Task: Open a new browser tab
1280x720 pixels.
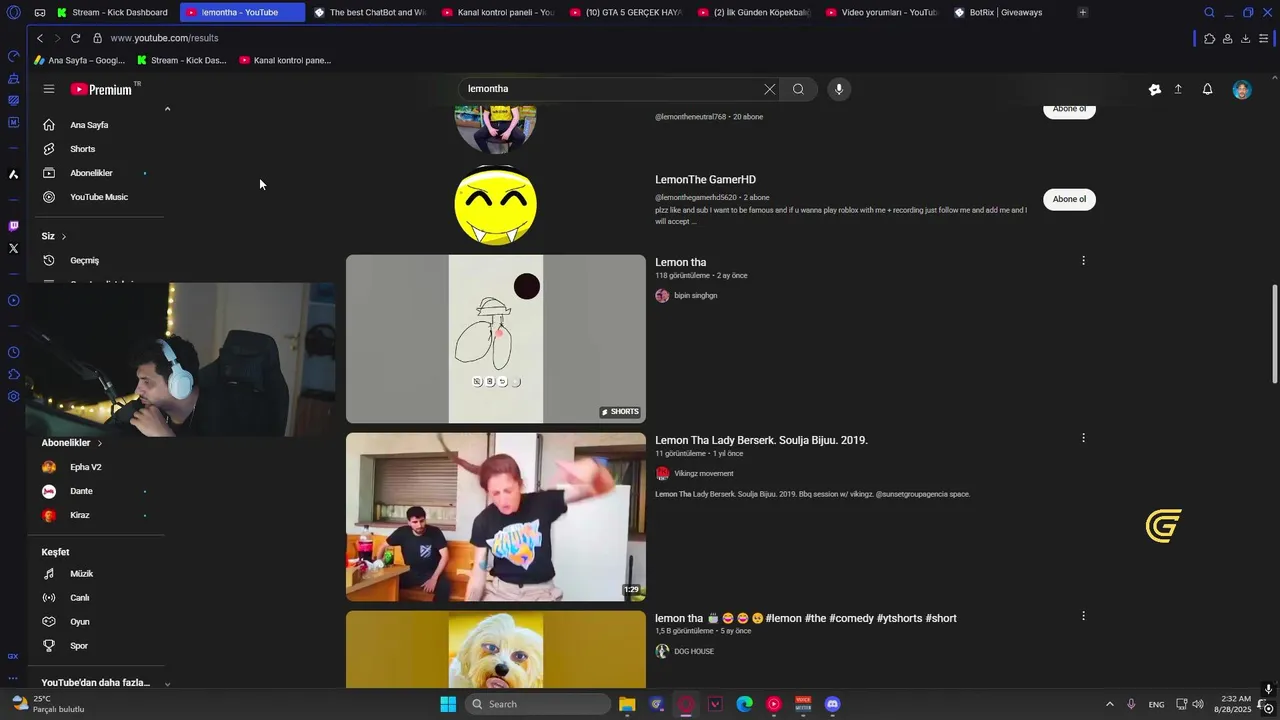Action: (1083, 12)
